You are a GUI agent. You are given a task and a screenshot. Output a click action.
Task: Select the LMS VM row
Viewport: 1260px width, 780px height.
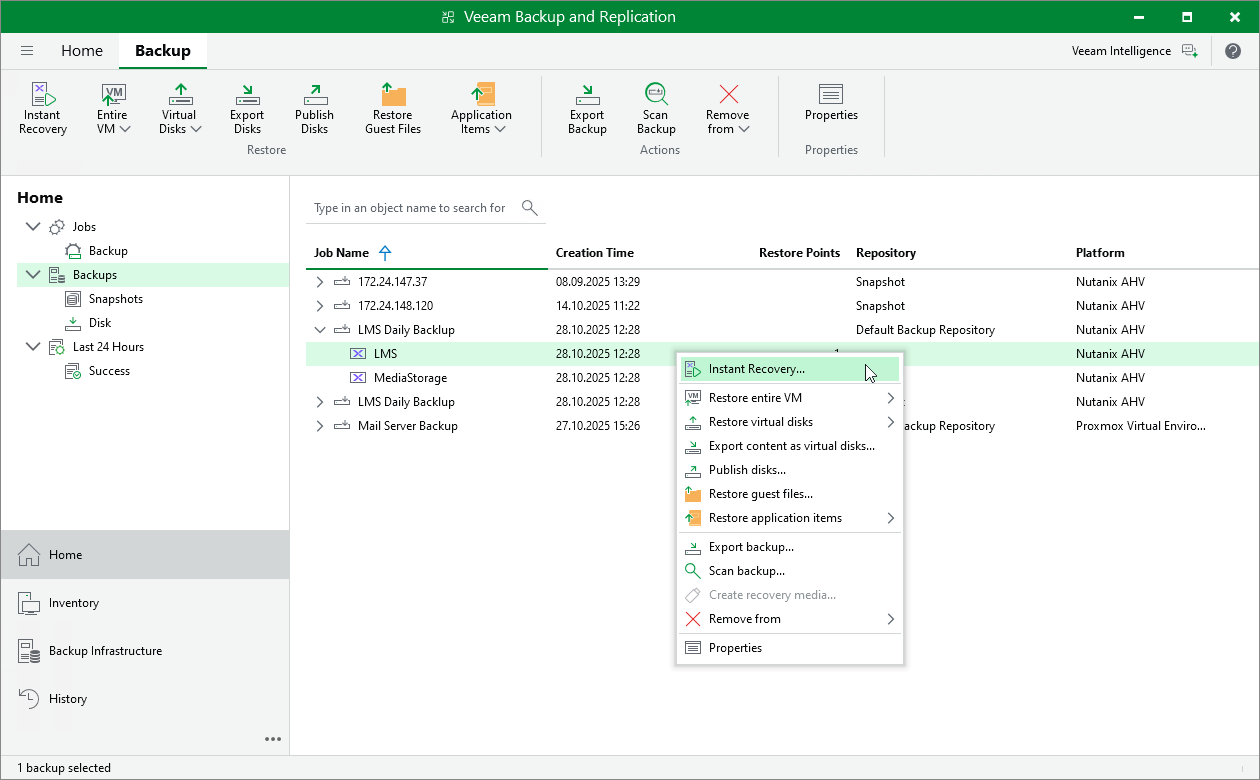pos(782,354)
